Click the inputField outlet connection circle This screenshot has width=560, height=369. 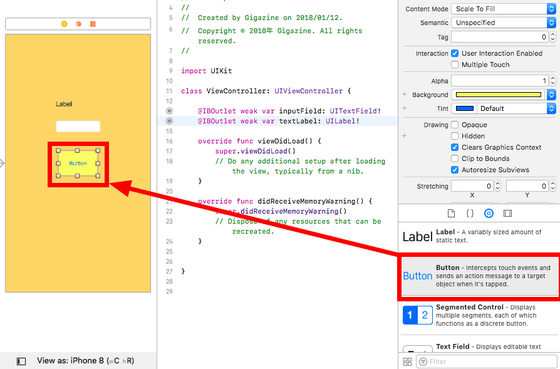[x=169, y=111]
